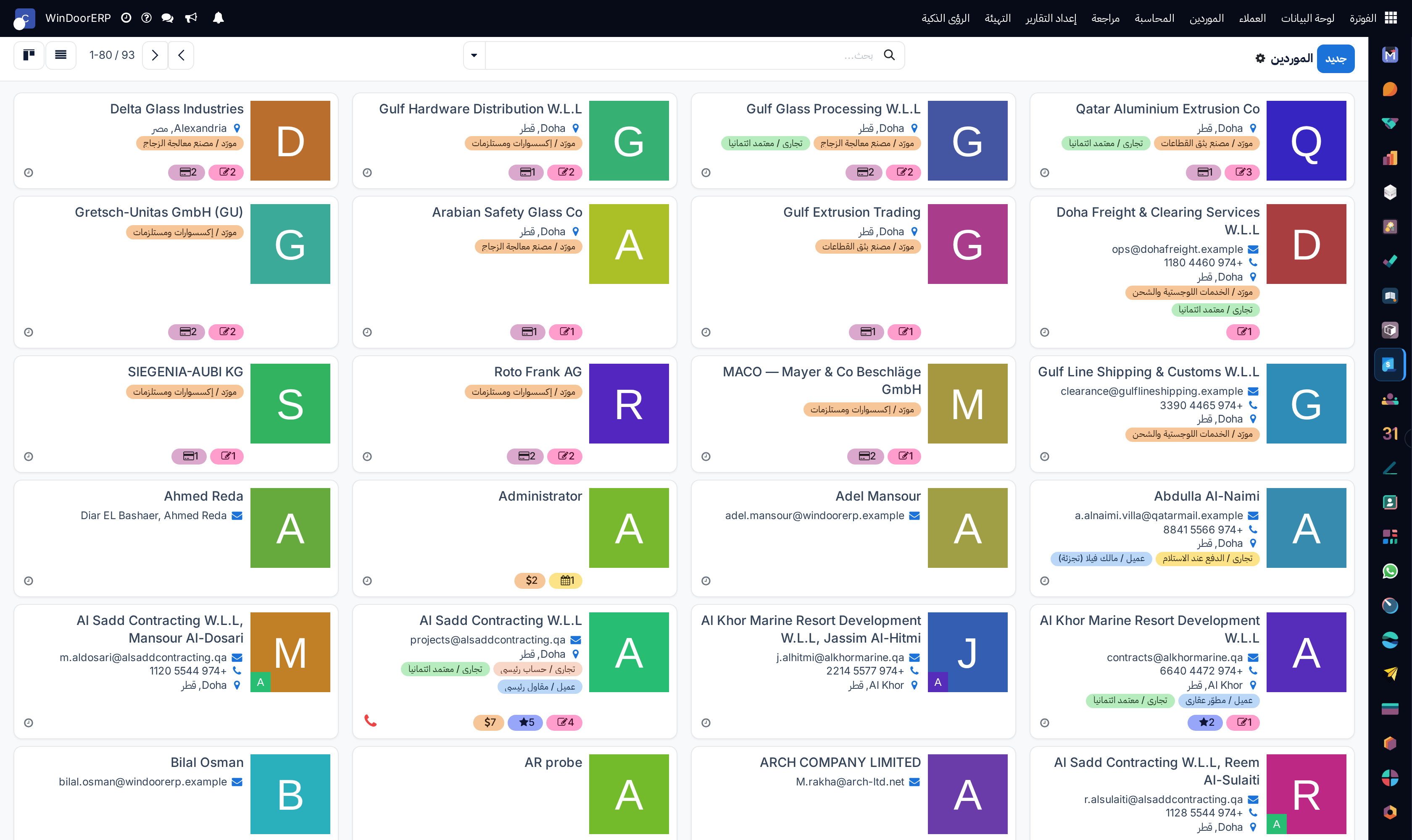Click ops@dohafreight.example email
The image size is (1412, 840).
(1177, 249)
